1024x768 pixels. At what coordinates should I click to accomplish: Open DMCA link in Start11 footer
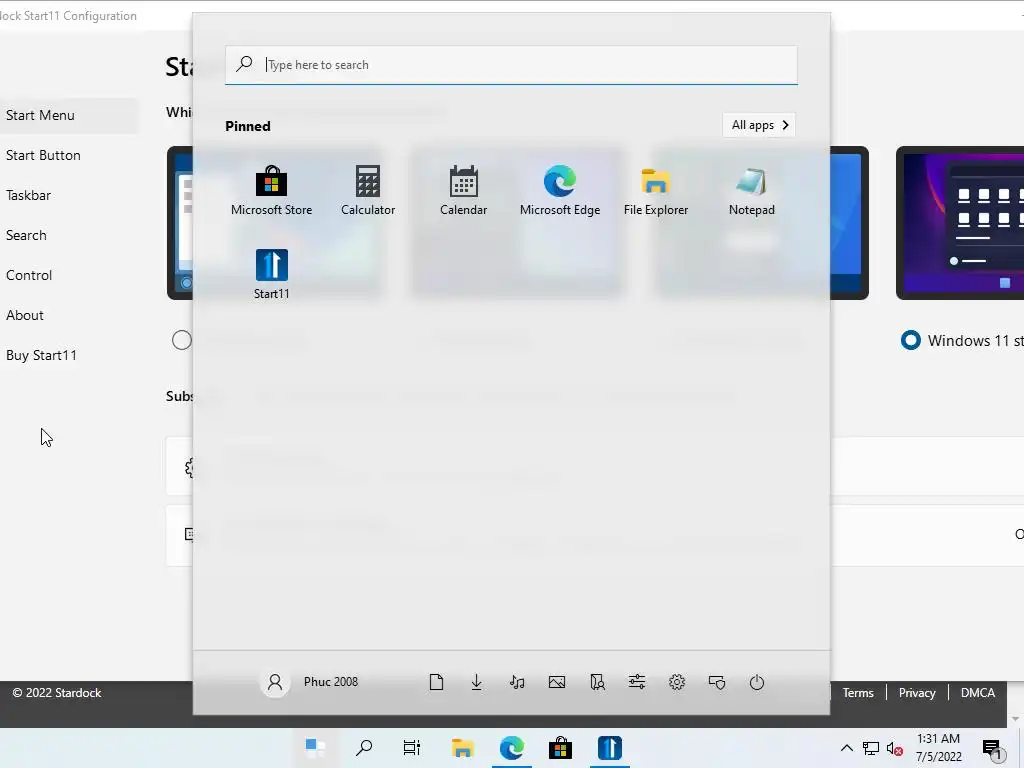pyautogui.click(x=977, y=693)
